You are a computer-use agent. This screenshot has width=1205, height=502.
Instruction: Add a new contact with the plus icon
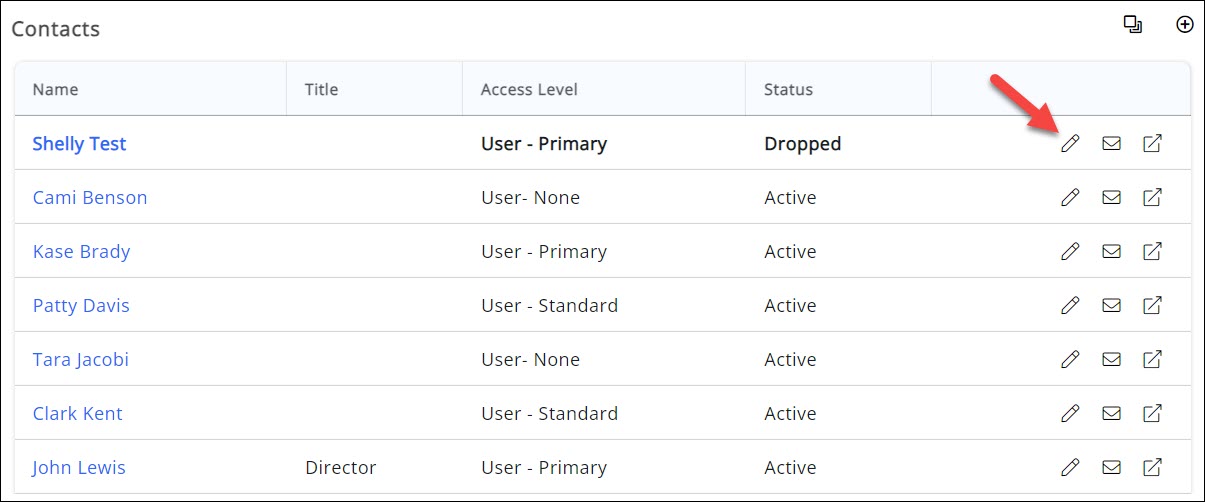coord(1185,25)
